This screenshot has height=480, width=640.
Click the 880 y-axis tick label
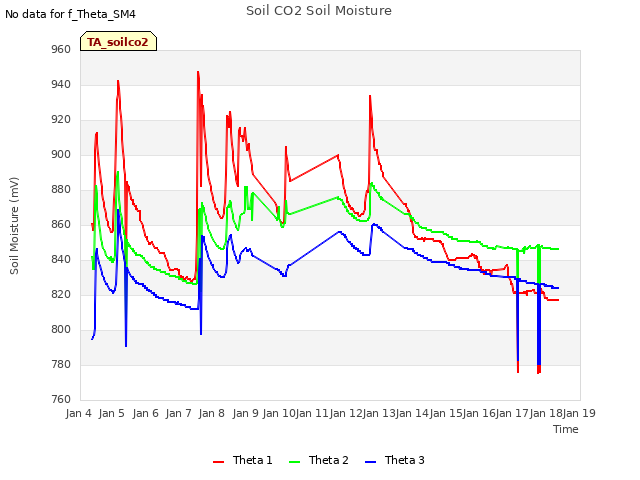(x=61, y=190)
